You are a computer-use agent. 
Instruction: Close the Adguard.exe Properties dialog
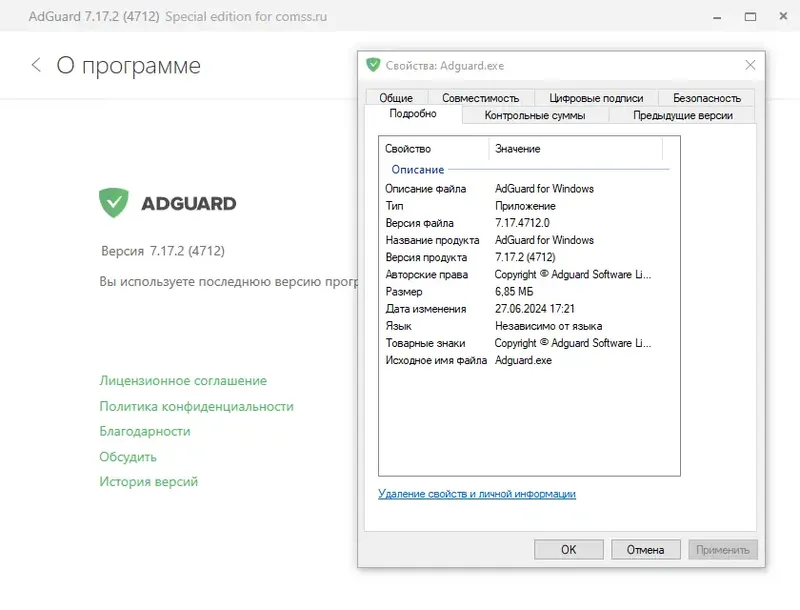click(x=750, y=65)
